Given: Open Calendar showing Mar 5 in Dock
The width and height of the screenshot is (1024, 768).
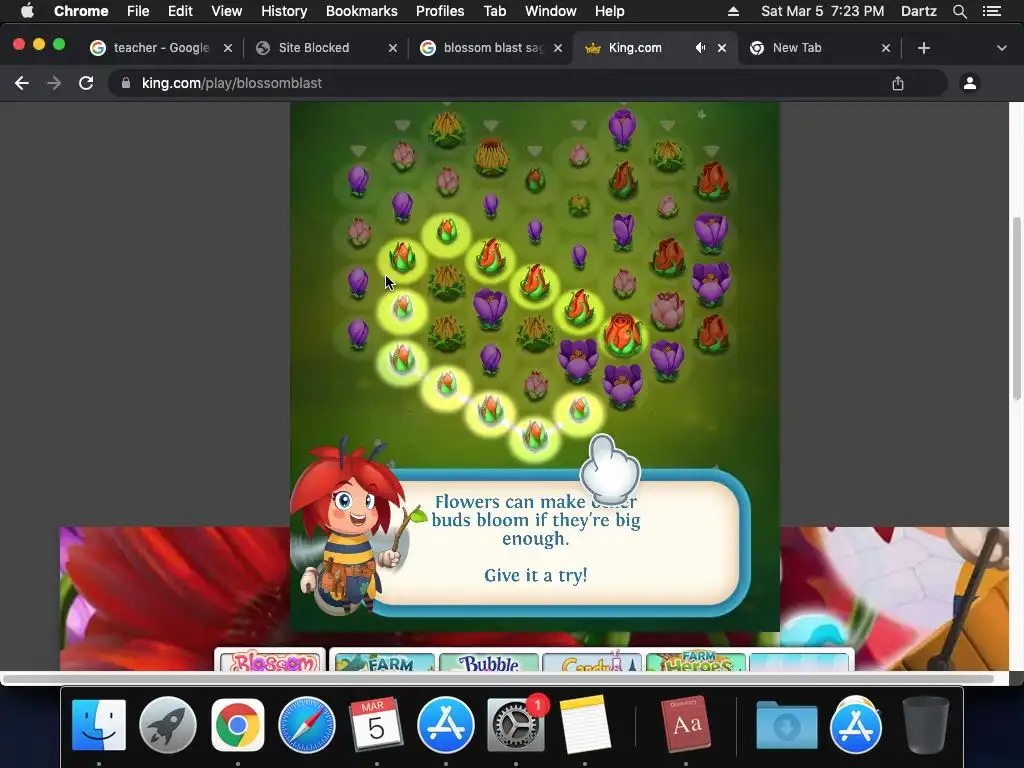Looking at the screenshot, I should tap(376, 725).
